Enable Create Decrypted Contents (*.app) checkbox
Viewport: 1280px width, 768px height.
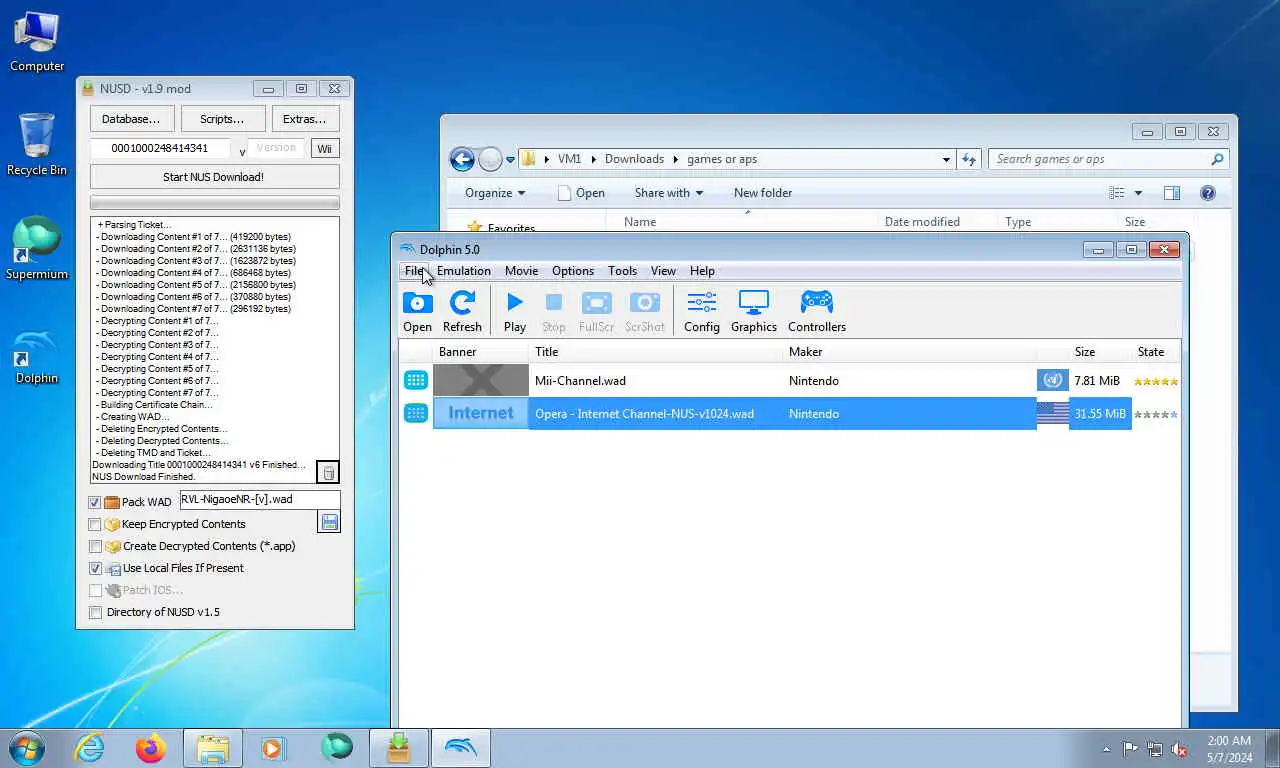tap(95, 546)
